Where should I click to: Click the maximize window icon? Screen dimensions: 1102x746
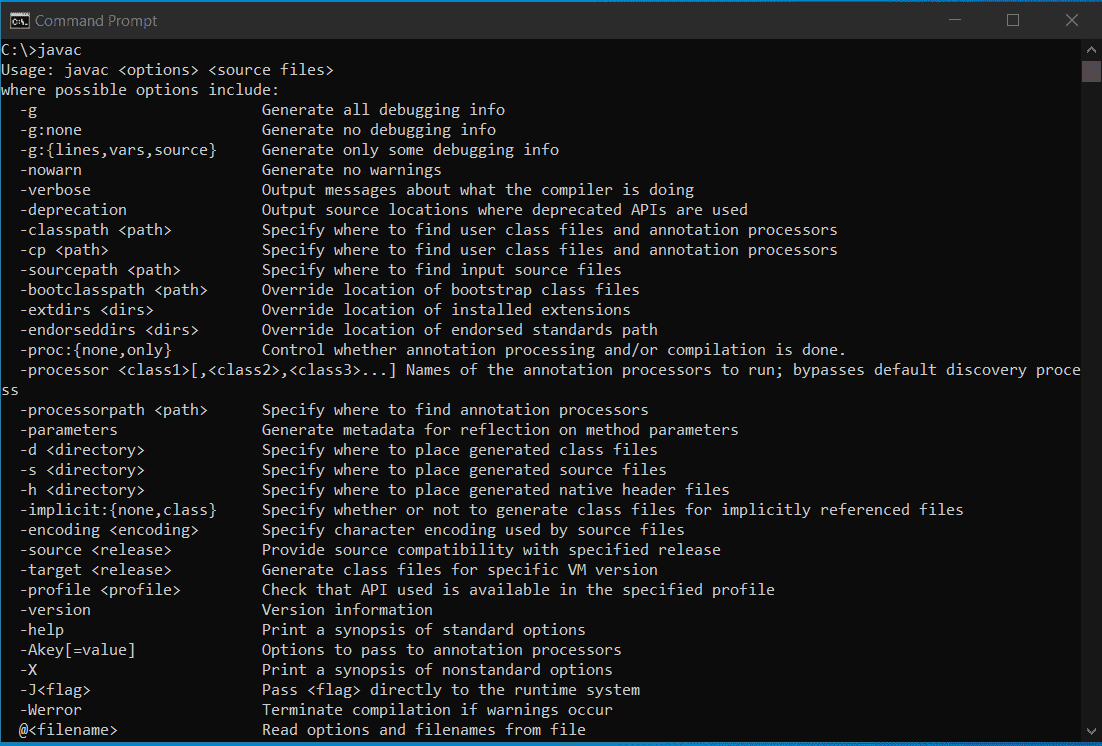pos(1013,20)
